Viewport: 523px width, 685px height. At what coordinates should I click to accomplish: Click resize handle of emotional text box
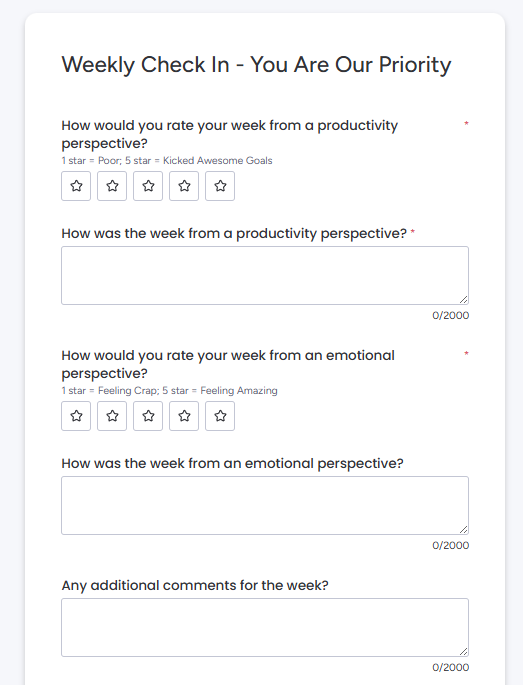click(464, 529)
